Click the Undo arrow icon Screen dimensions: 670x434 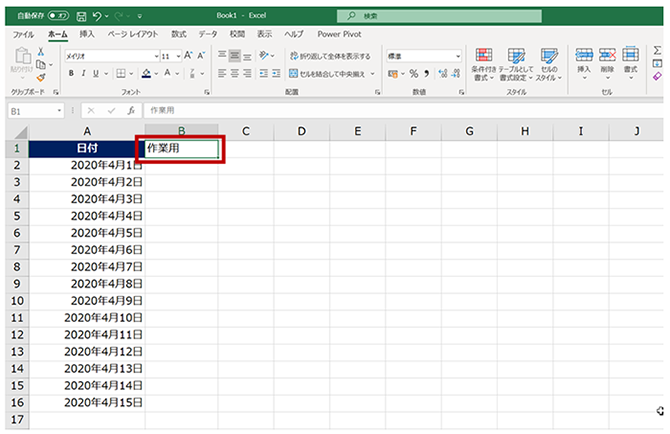coord(94,16)
